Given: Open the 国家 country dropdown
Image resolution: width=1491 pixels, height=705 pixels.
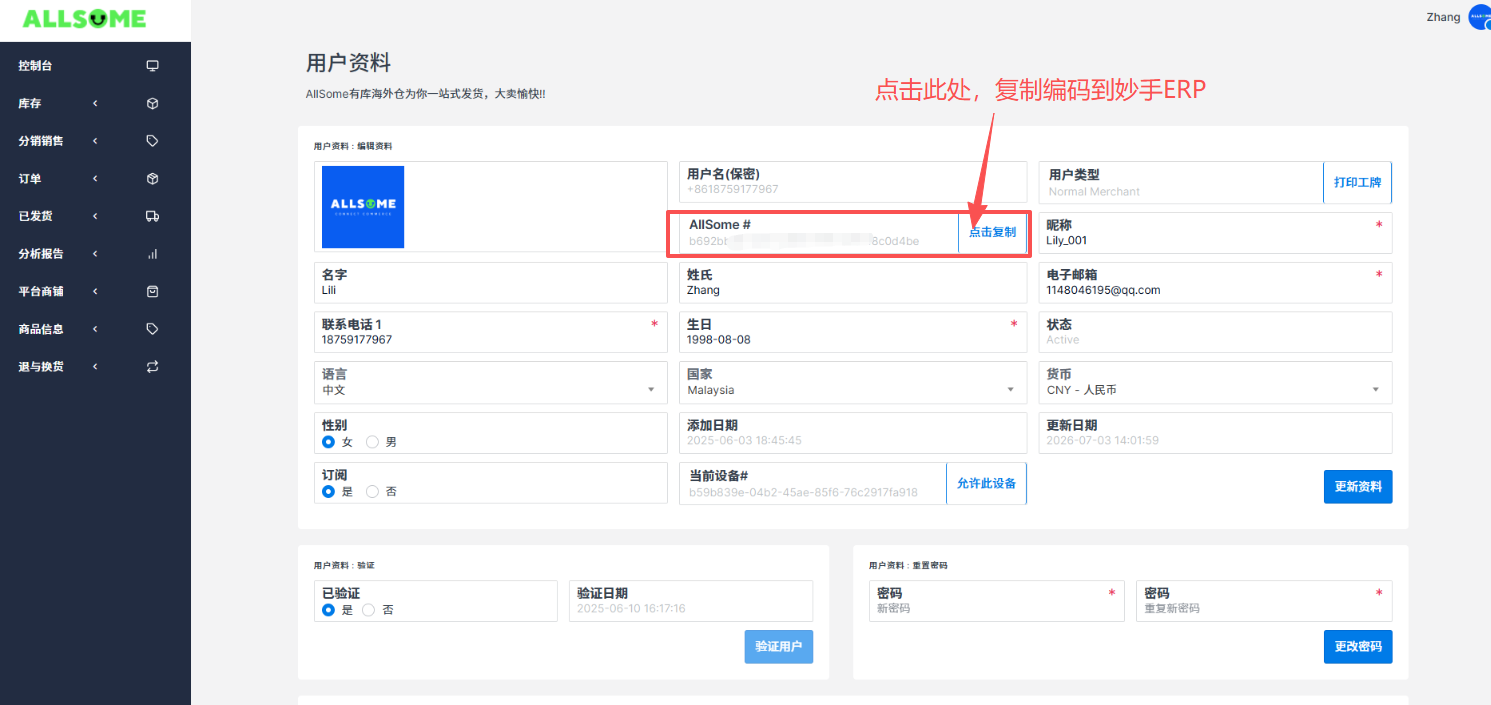Looking at the screenshot, I should click(853, 382).
